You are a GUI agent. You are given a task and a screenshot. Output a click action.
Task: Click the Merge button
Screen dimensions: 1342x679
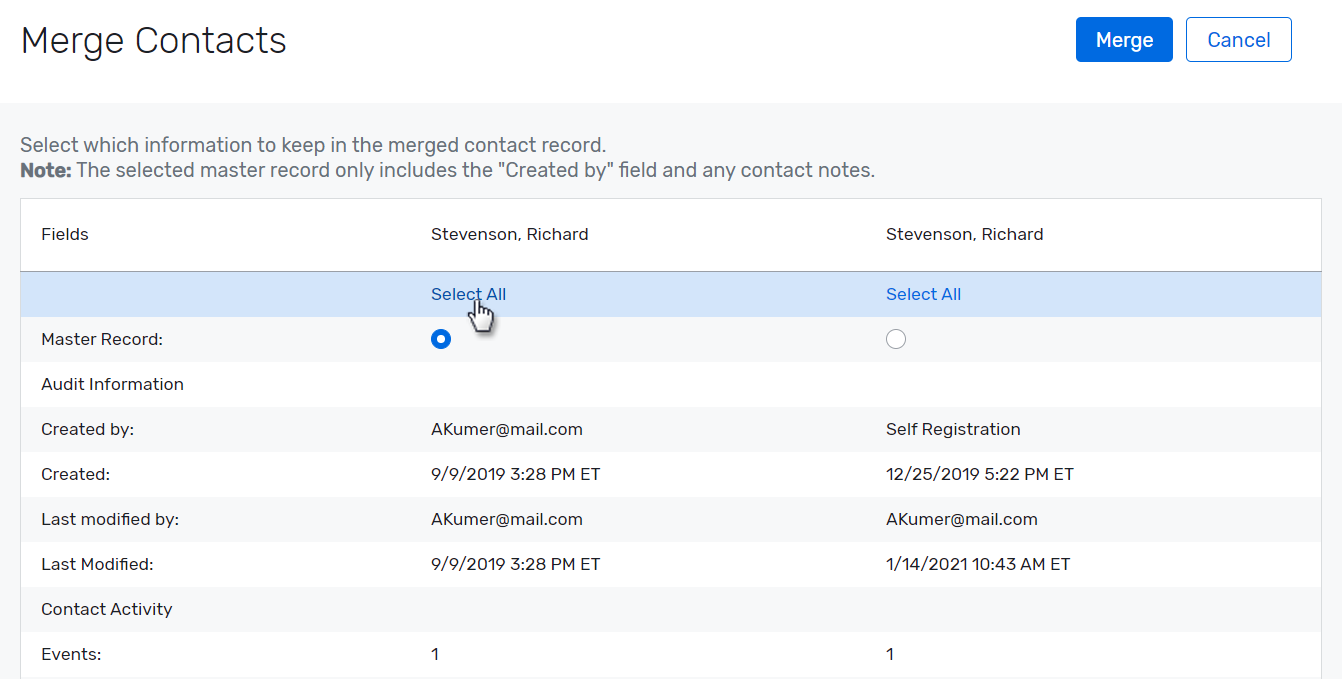1124,39
